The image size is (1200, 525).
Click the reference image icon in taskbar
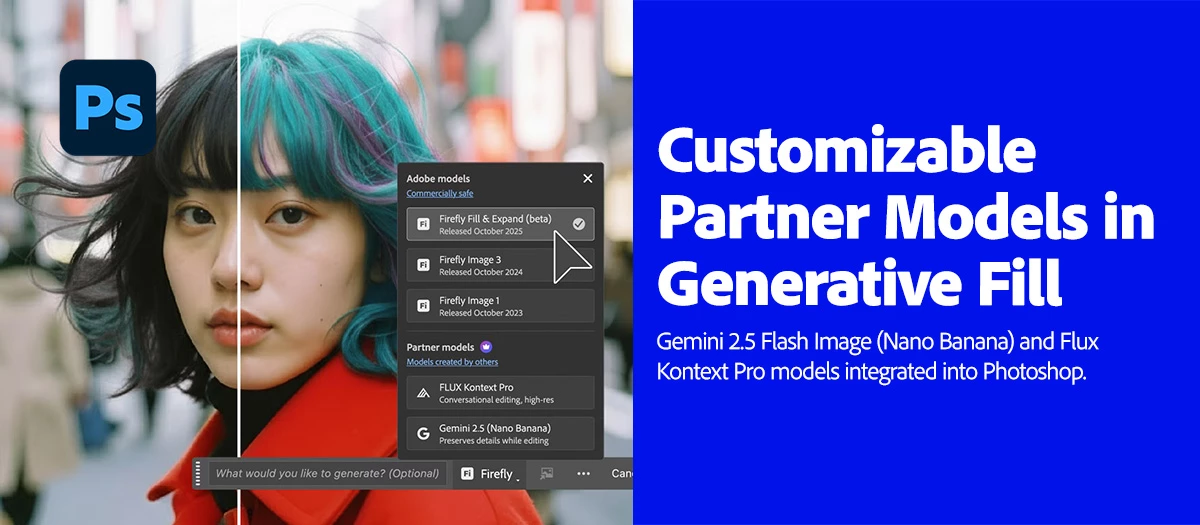pyautogui.click(x=547, y=474)
